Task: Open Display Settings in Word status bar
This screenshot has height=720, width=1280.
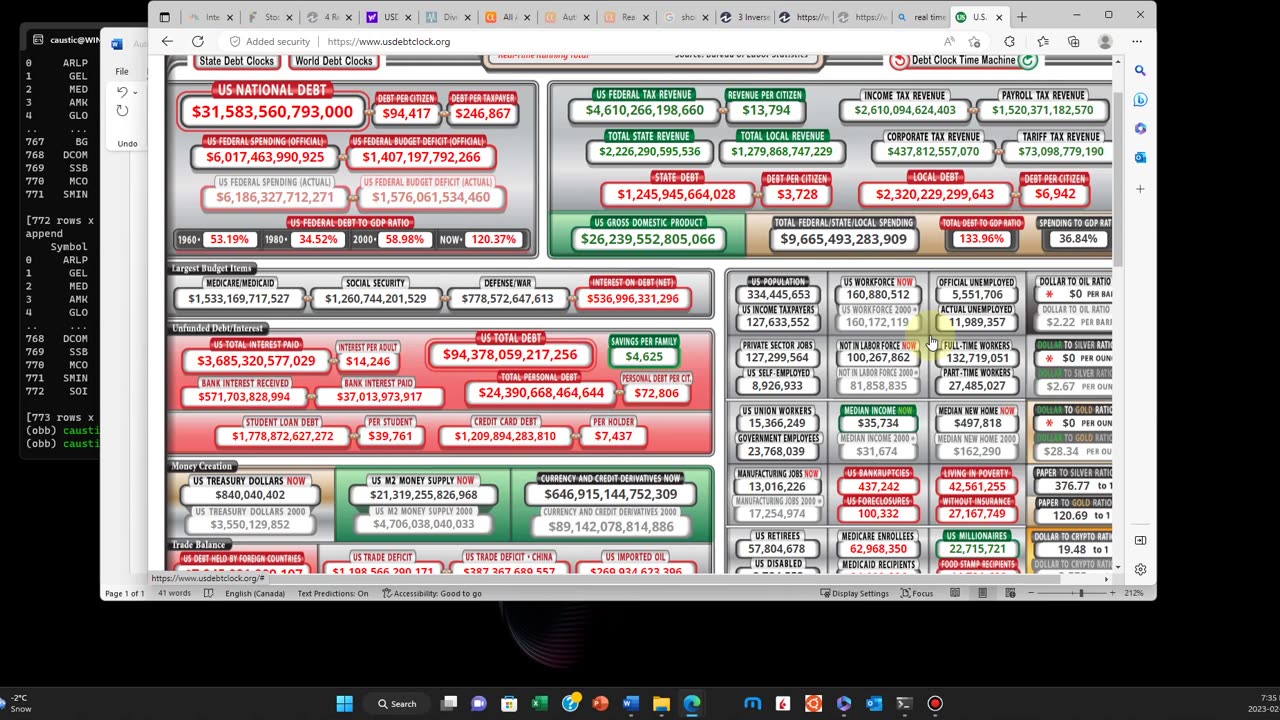Action: pyautogui.click(x=854, y=593)
